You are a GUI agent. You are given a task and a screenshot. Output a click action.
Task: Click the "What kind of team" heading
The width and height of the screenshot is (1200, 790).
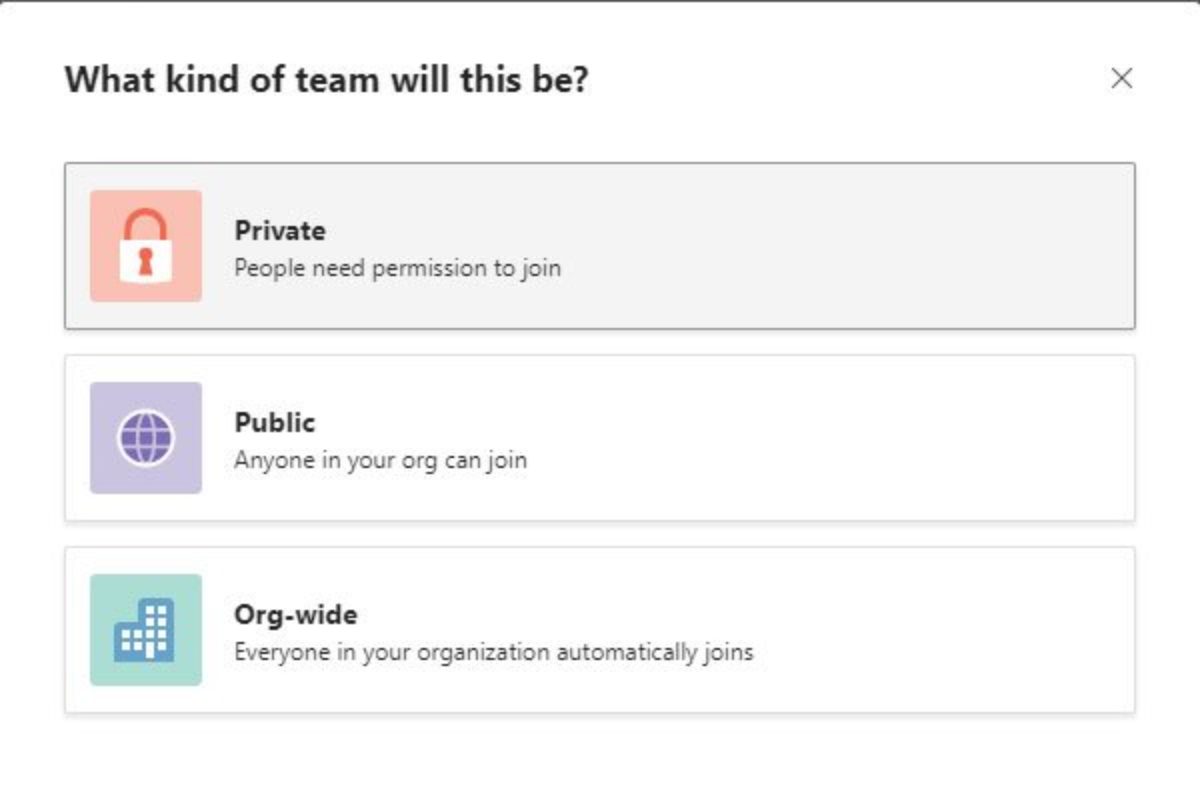326,79
